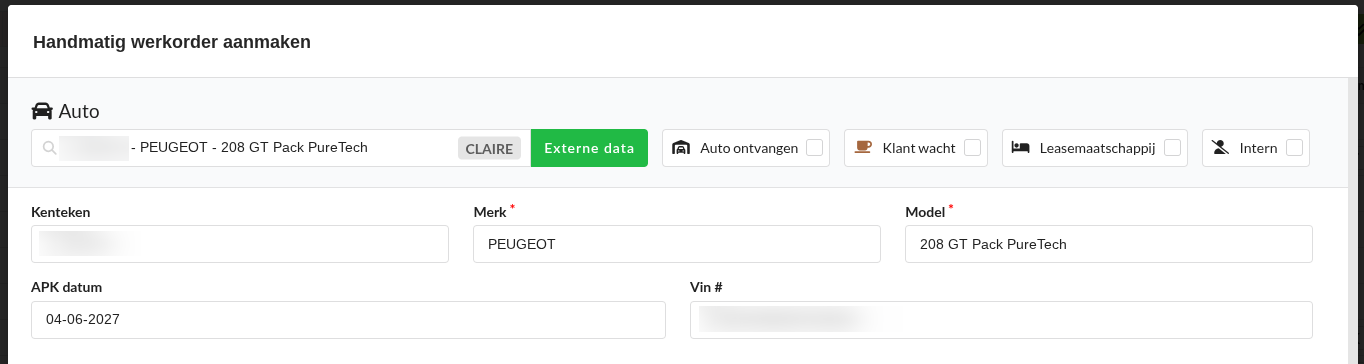Click the garage icon for Auto ontvangen
The height and width of the screenshot is (364, 1364).
coord(681,148)
